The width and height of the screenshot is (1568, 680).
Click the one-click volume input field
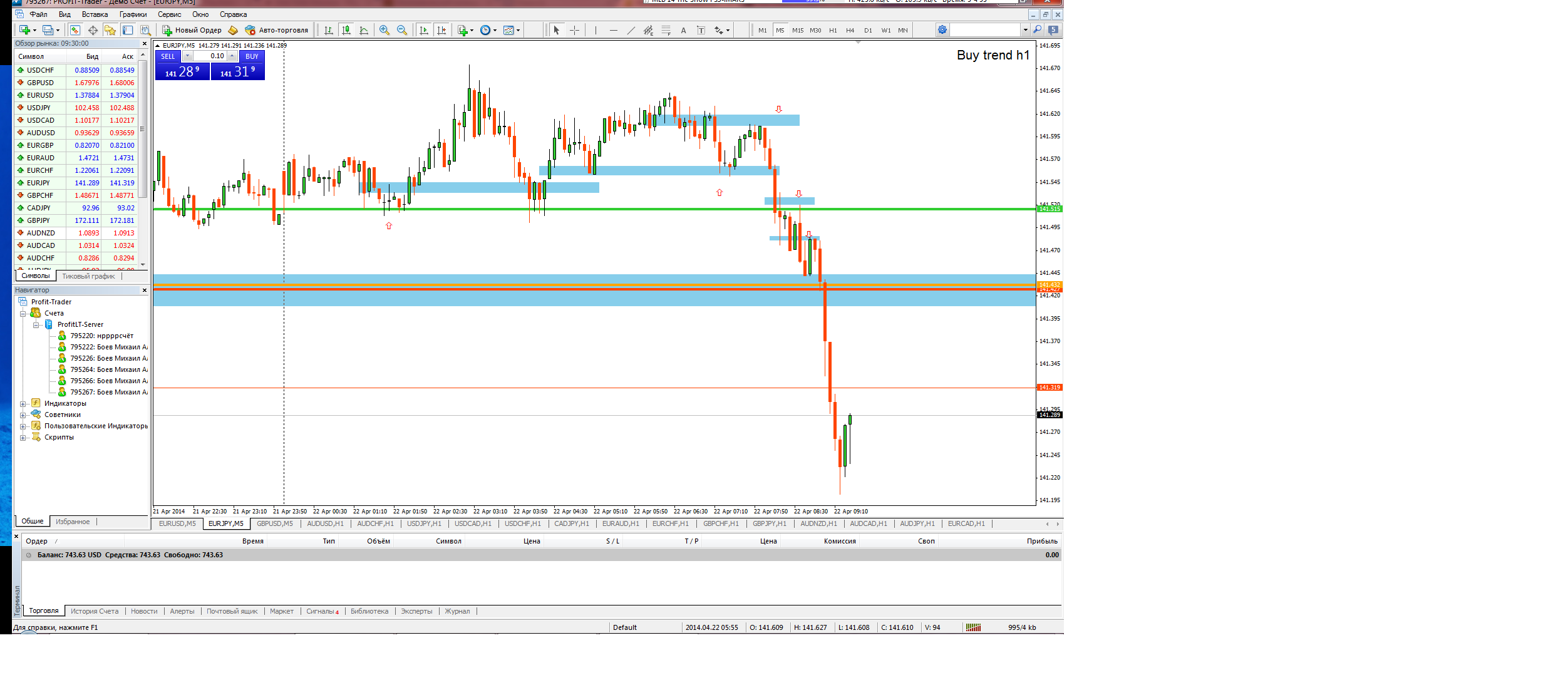click(209, 56)
